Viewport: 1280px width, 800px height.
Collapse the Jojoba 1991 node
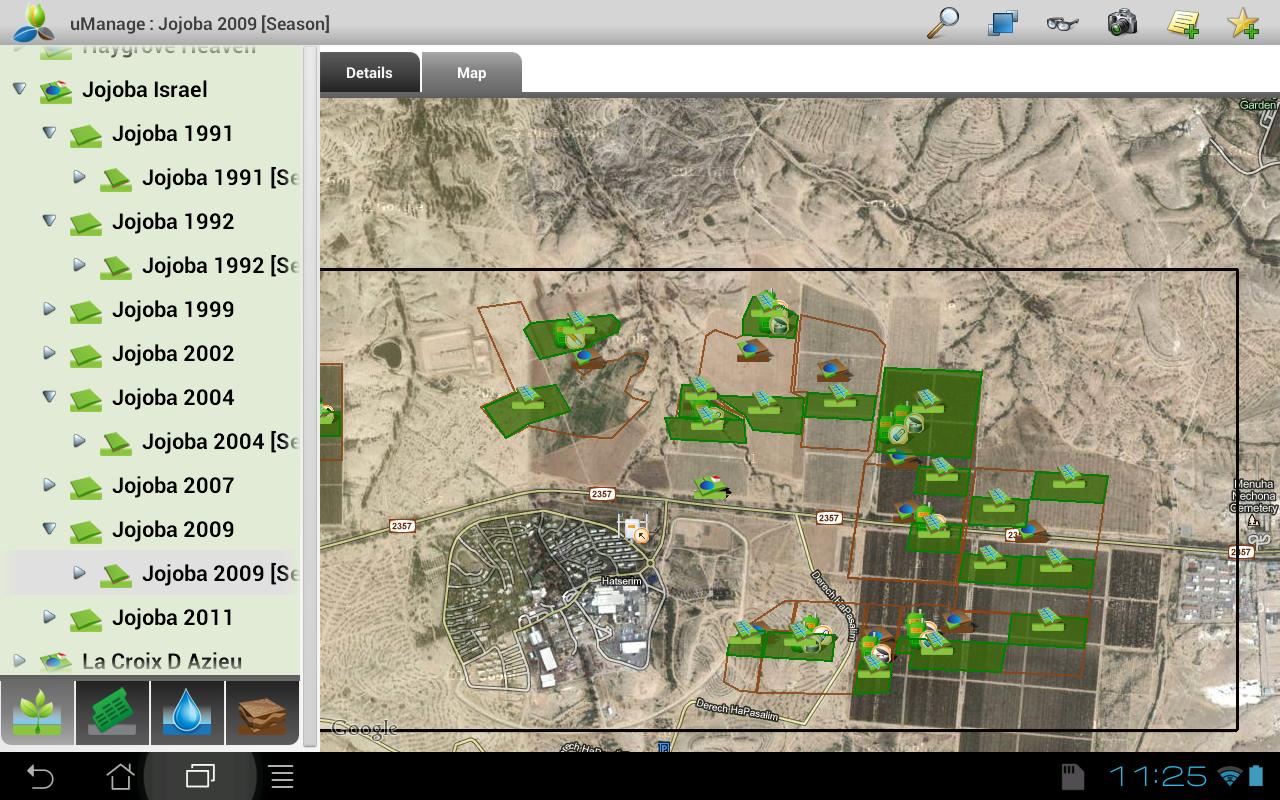[49, 133]
